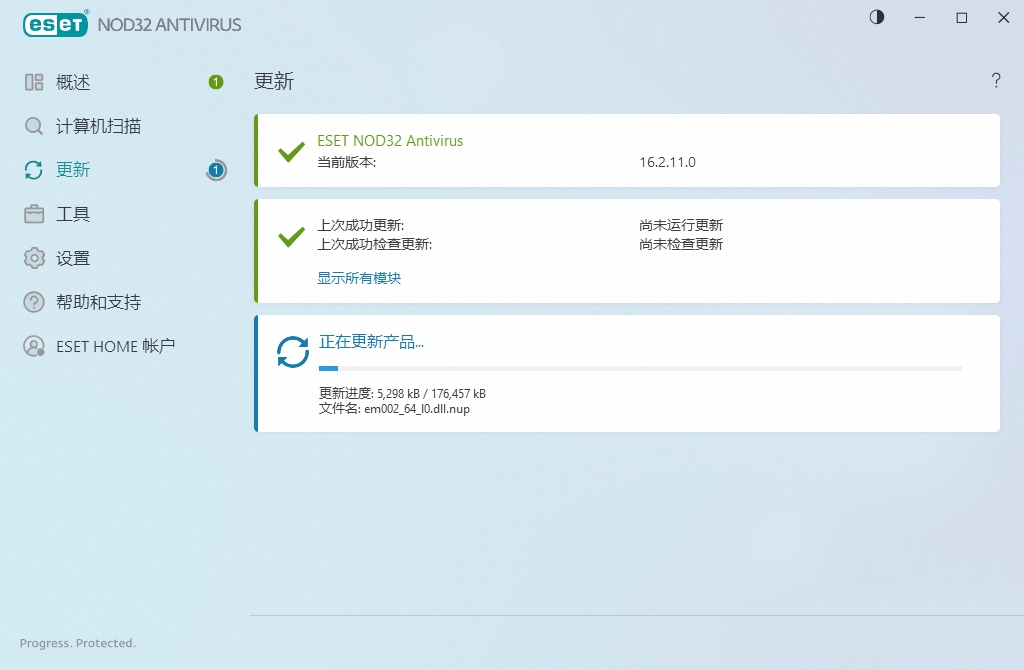Open page help with the question mark
1024x670 pixels.
tap(996, 81)
